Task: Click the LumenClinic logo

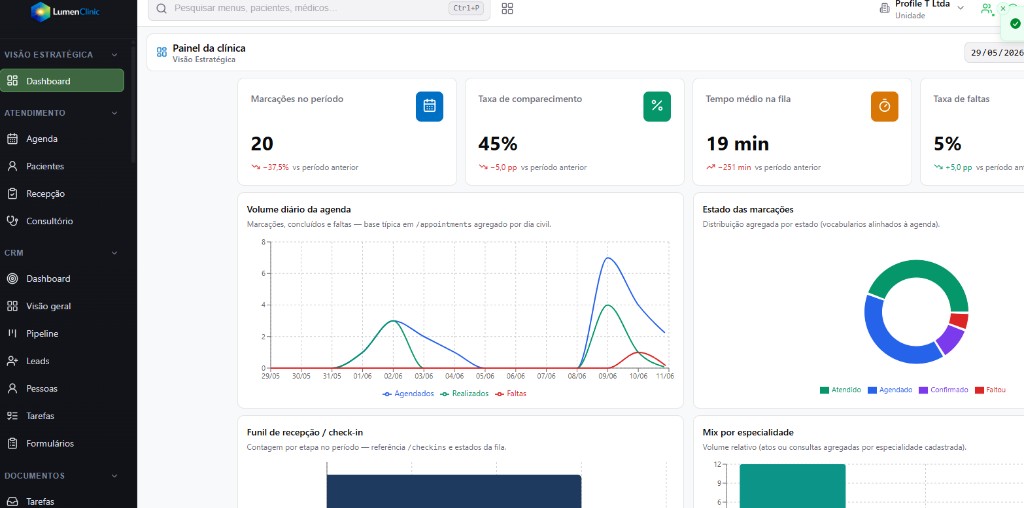Action: point(65,11)
